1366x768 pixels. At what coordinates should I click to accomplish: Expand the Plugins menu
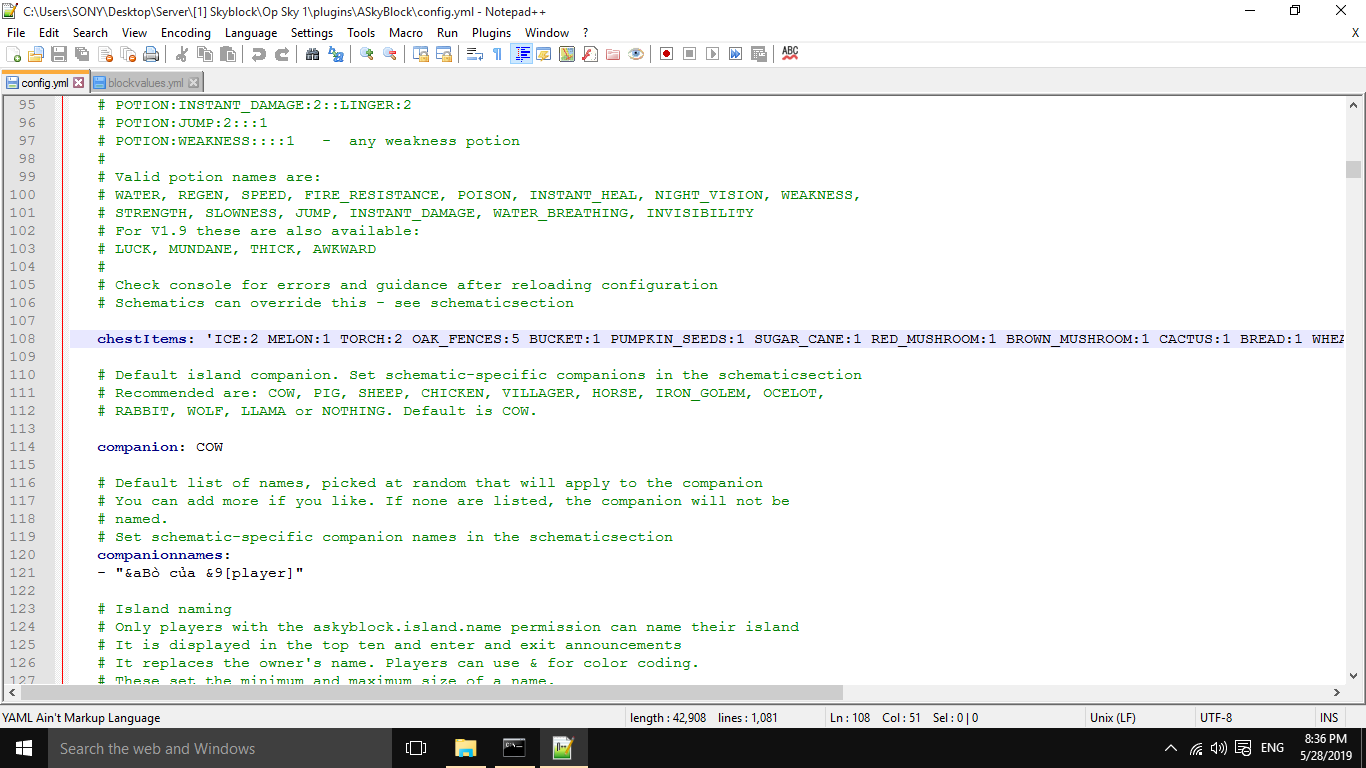(x=491, y=33)
